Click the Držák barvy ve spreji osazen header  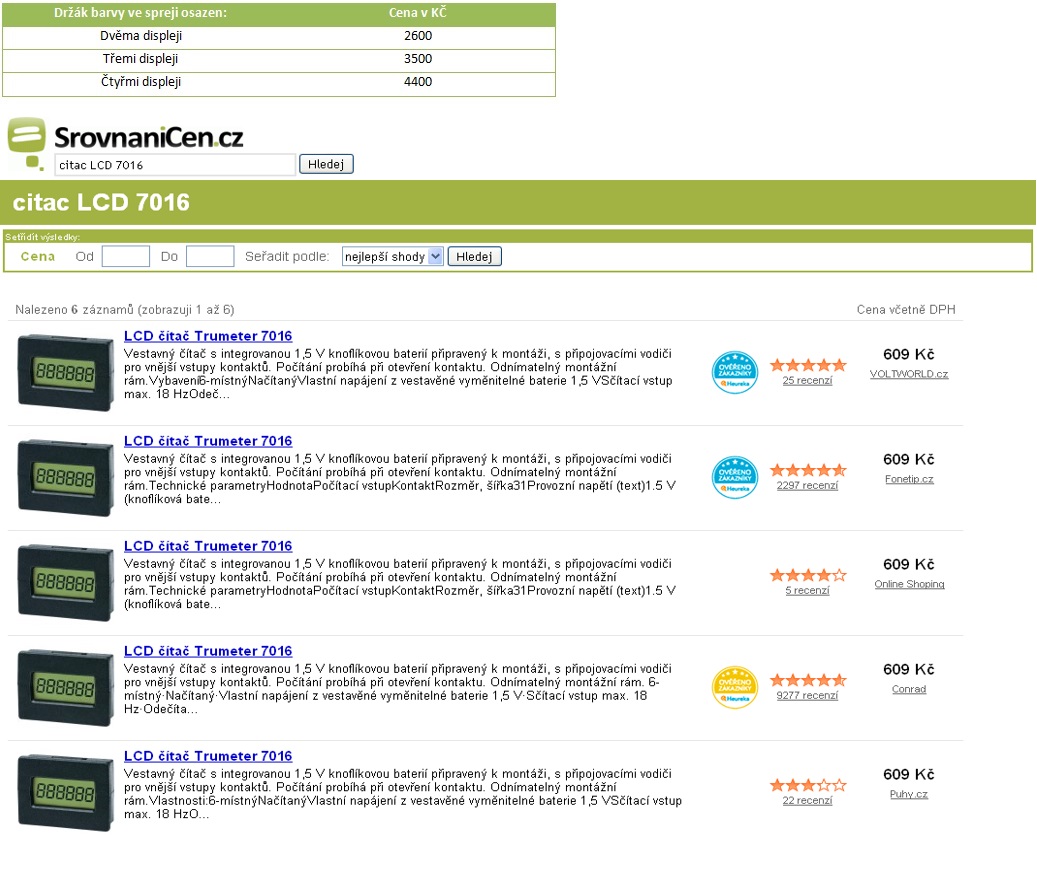pos(140,13)
